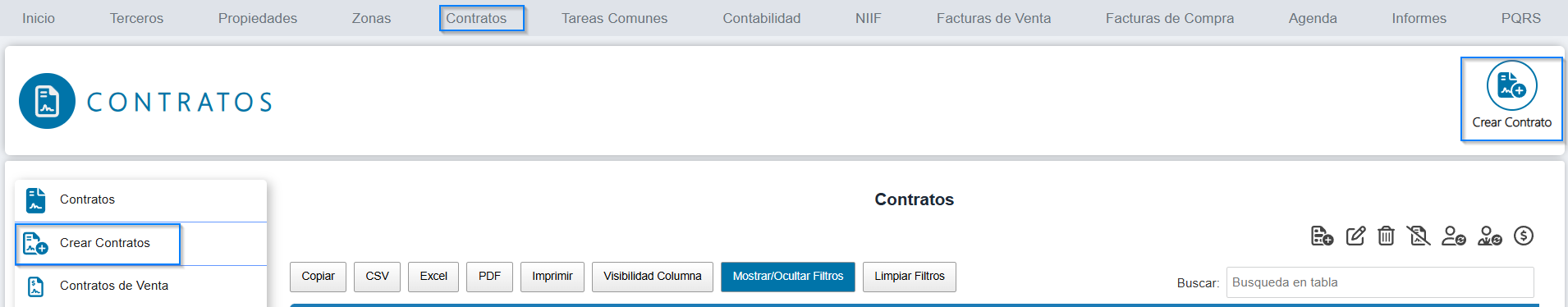This screenshot has height=307, width=1568.
Task: Go to the Facturas de Venta menu
Action: (993, 18)
